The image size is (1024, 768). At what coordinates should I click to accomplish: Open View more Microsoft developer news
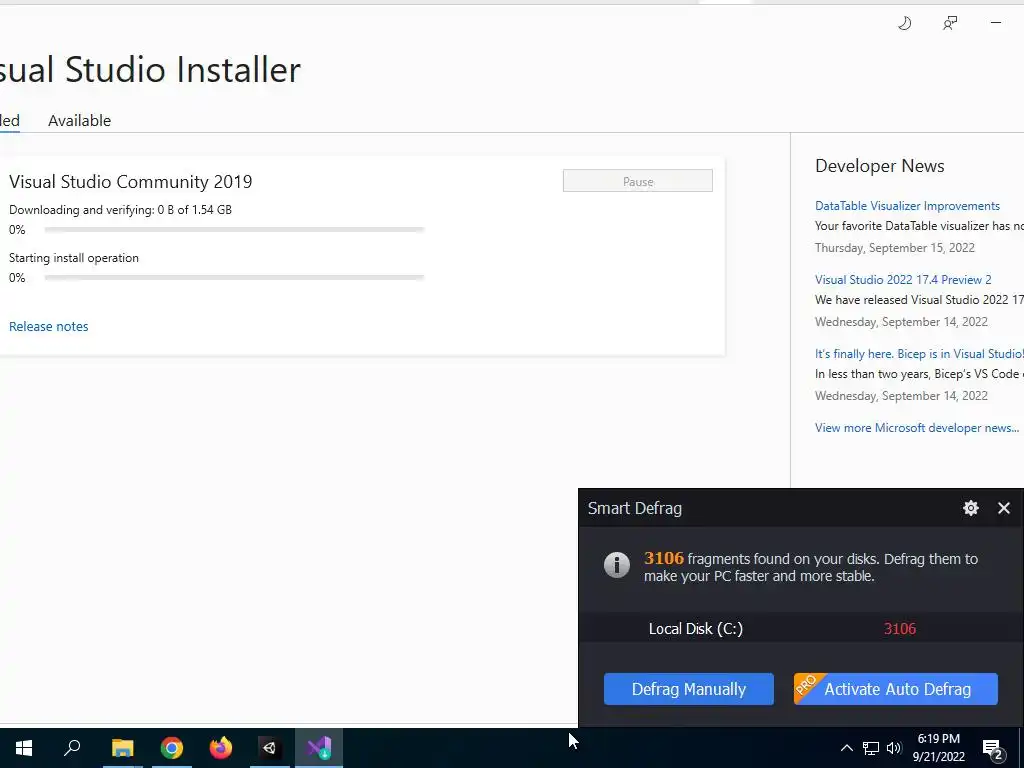click(x=917, y=428)
